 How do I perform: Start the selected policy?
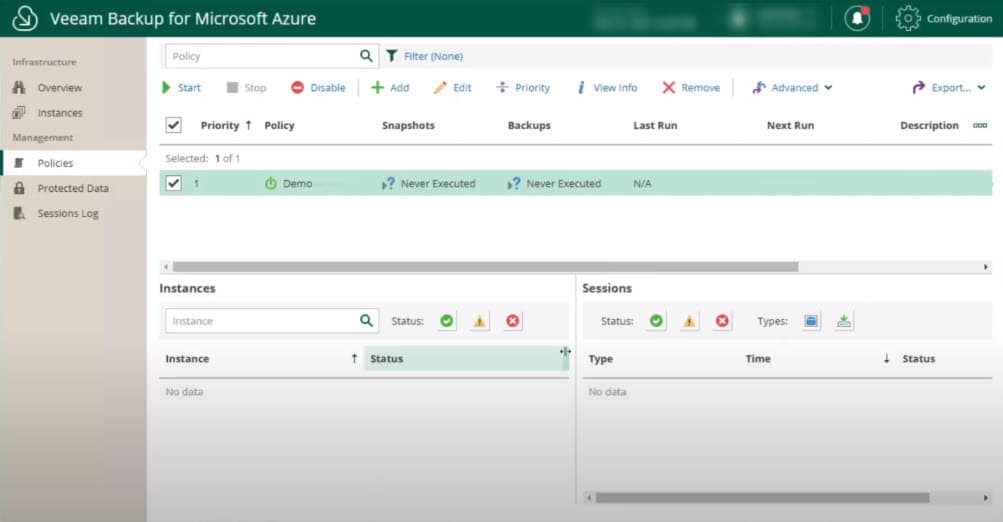click(x=182, y=88)
